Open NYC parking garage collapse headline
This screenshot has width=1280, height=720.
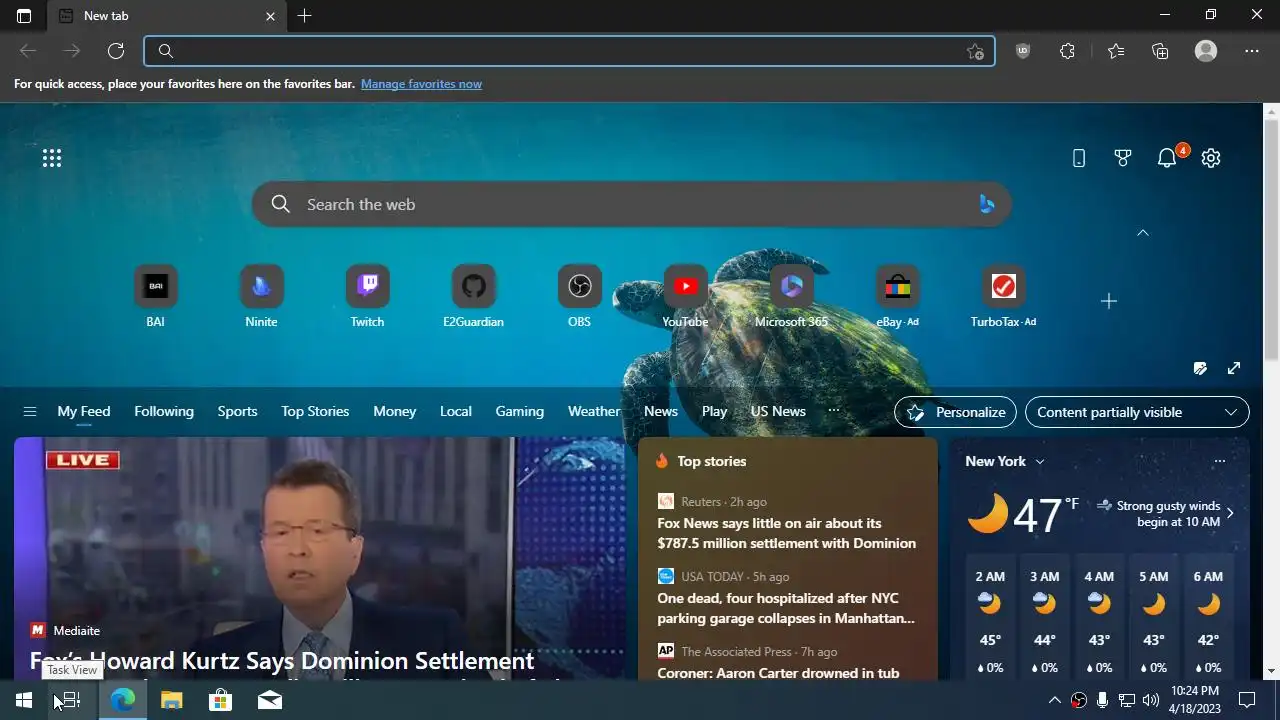click(786, 608)
